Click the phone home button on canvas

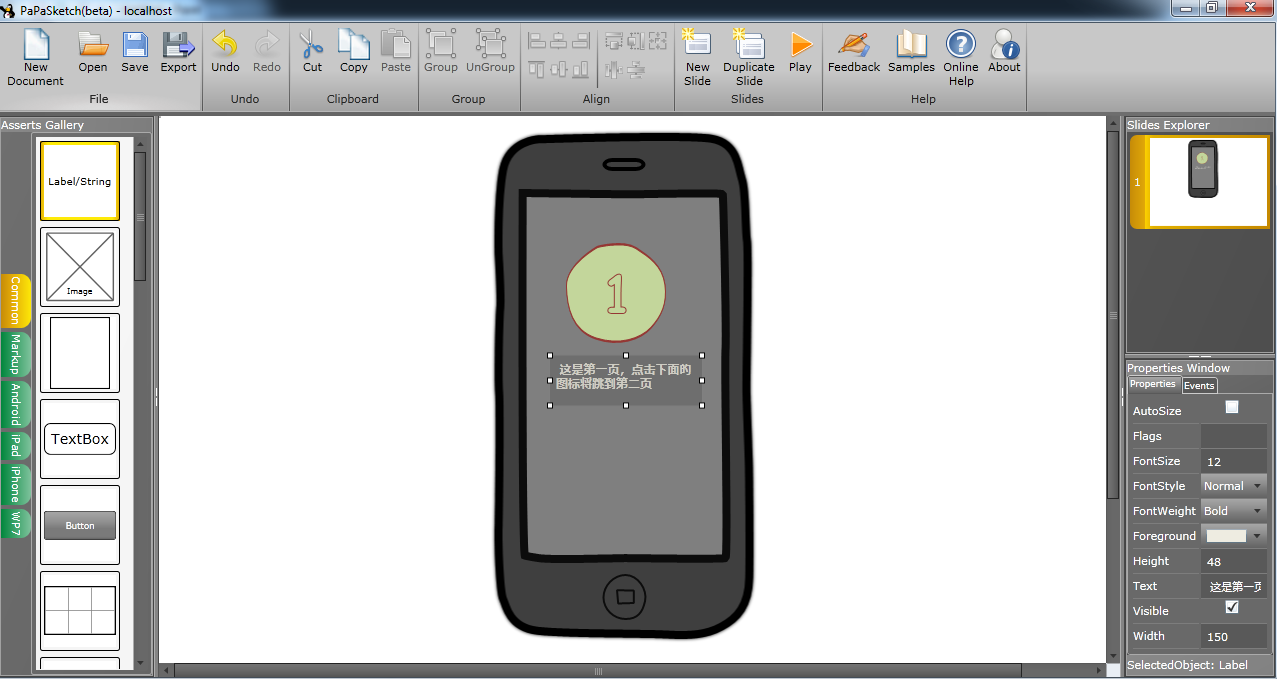coord(625,596)
